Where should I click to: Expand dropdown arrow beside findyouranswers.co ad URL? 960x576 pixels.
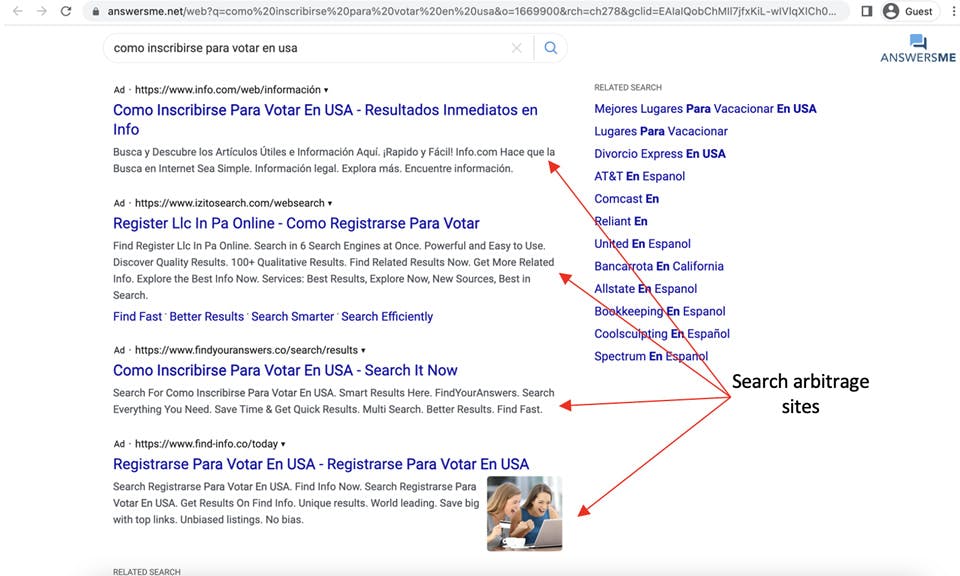(x=363, y=351)
